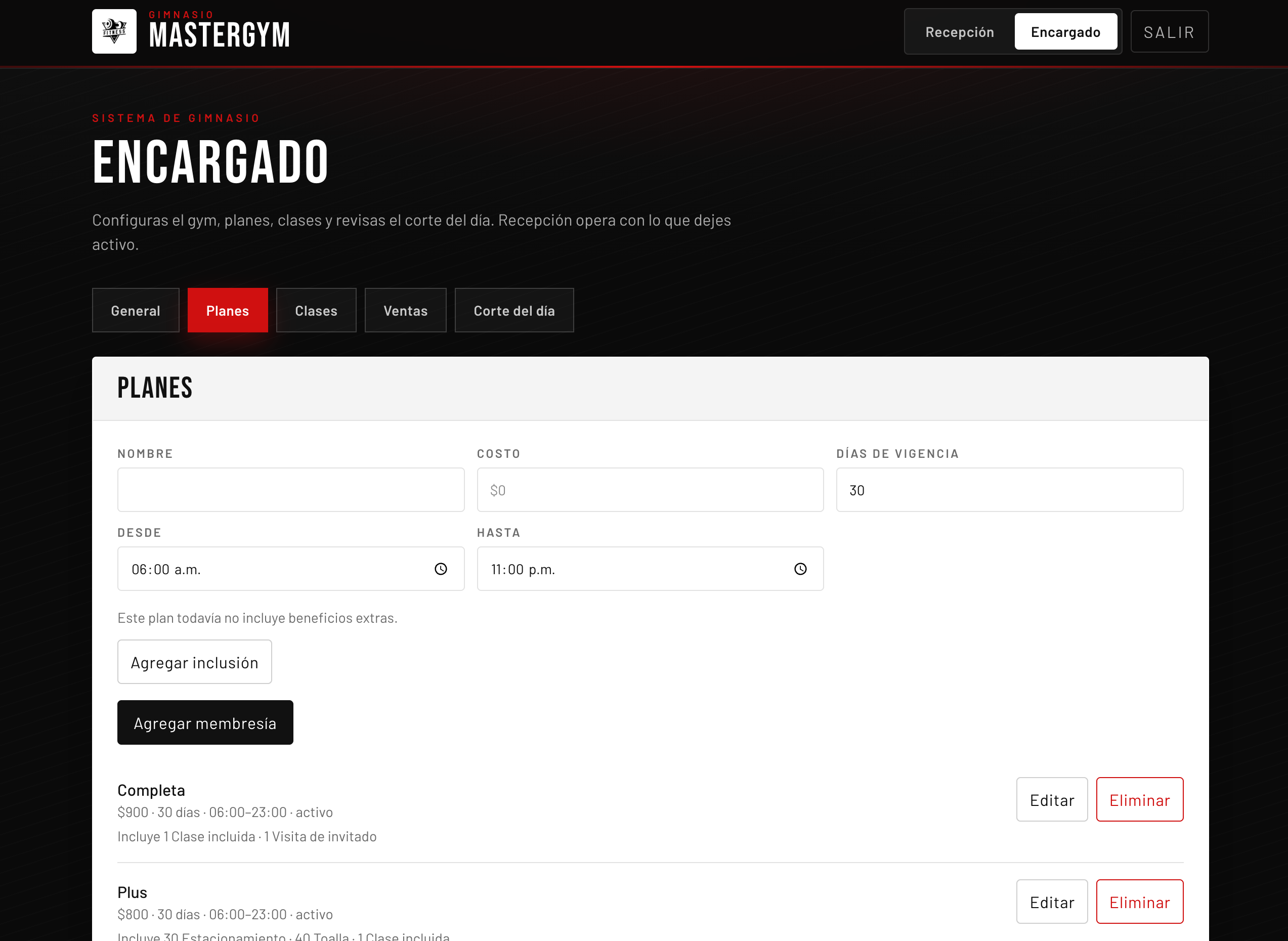Click the Hasta time value 11:00 p.m.
Screen dimensions: 1288x941
[x=523, y=570]
